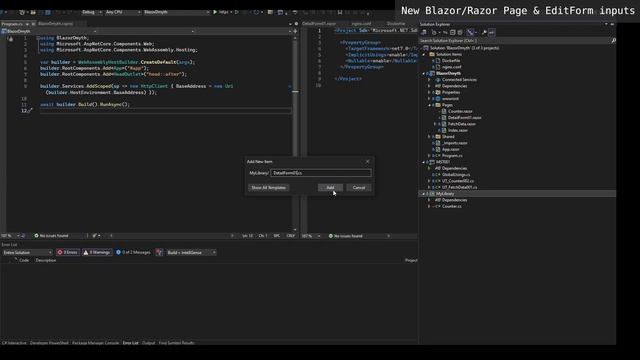640x360 pixels.
Task: Collapse the MSTI01 test project
Action: [424, 162]
